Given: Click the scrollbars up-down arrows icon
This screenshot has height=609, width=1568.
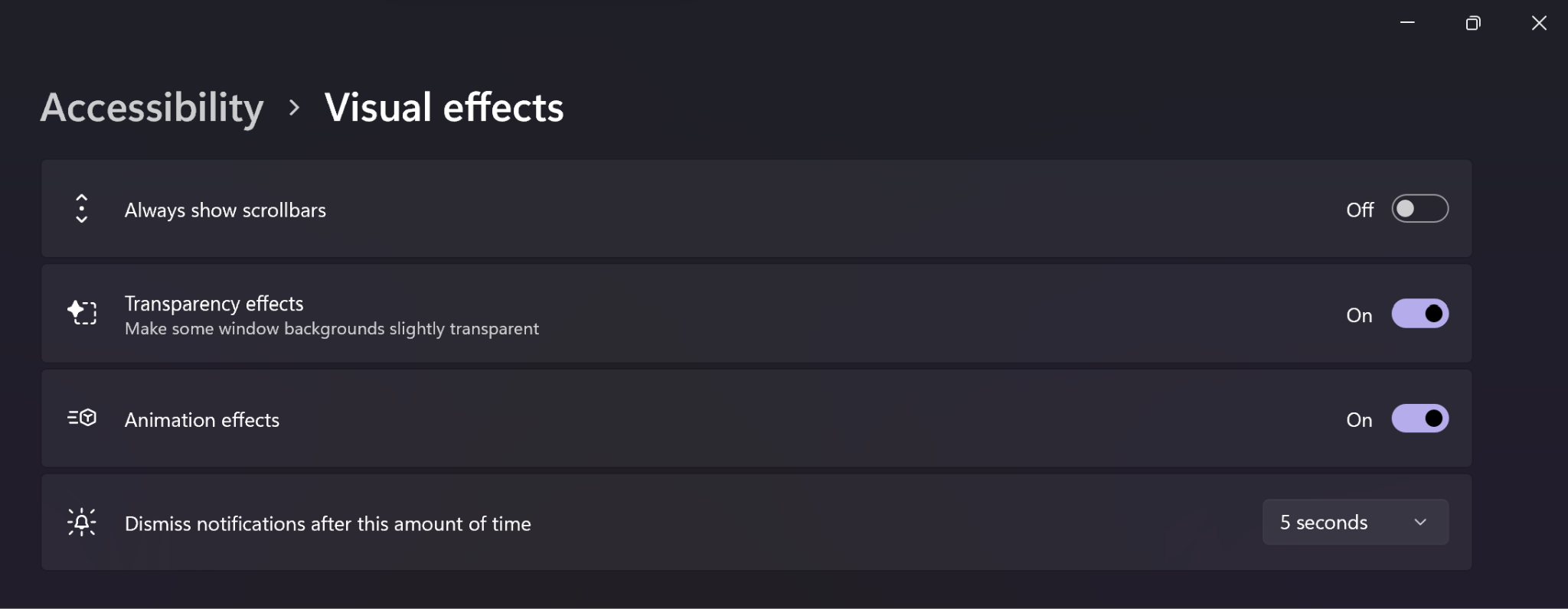Looking at the screenshot, I should click(x=82, y=209).
